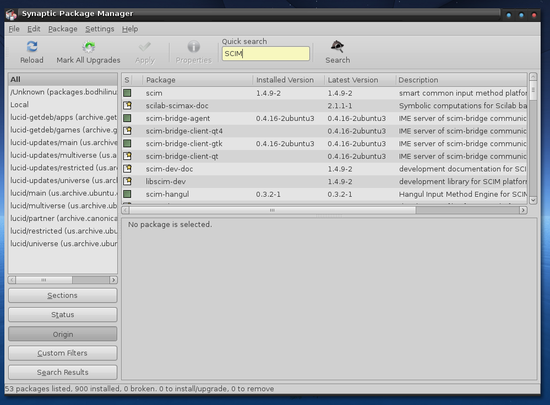Click the status bar packages listed text
This screenshot has height=405, width=550.
point(140,389)
